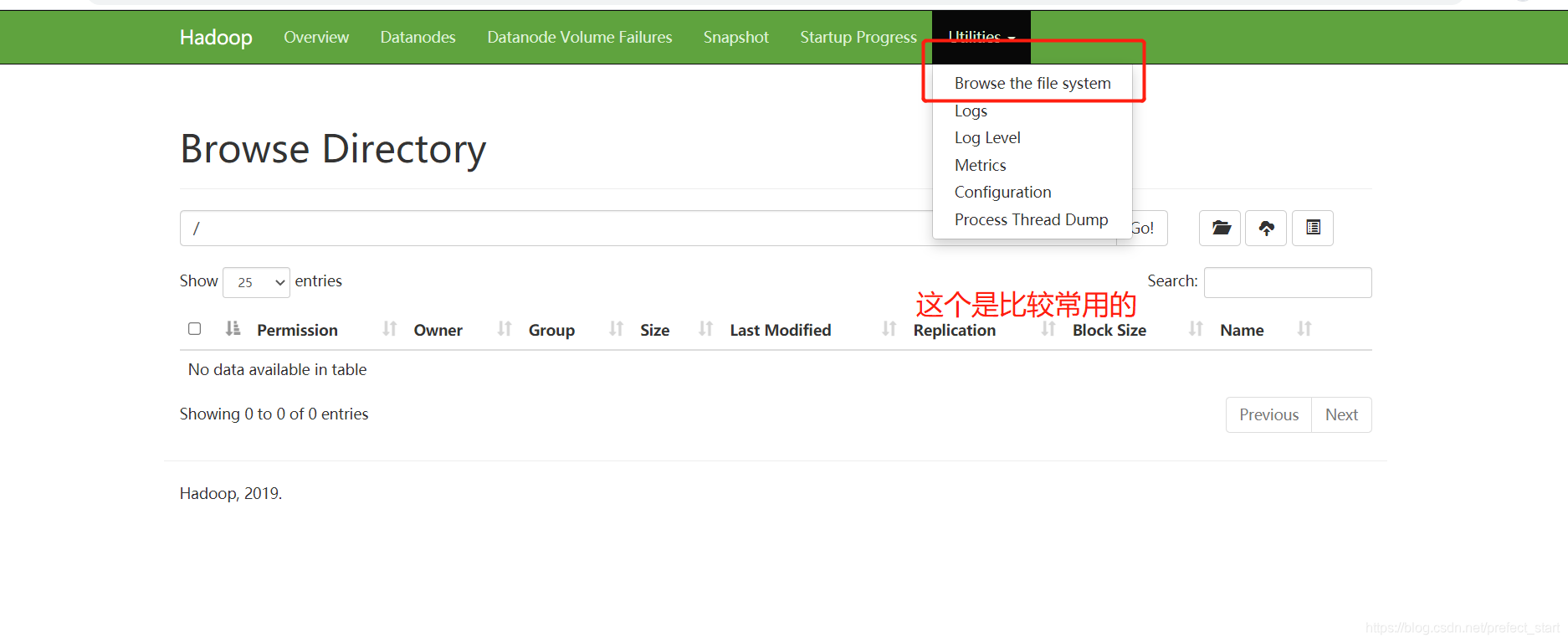The image size is (1568, 643).
Task: Sort table by Last Modified column arrows
Action: click(x=889, y=329)
